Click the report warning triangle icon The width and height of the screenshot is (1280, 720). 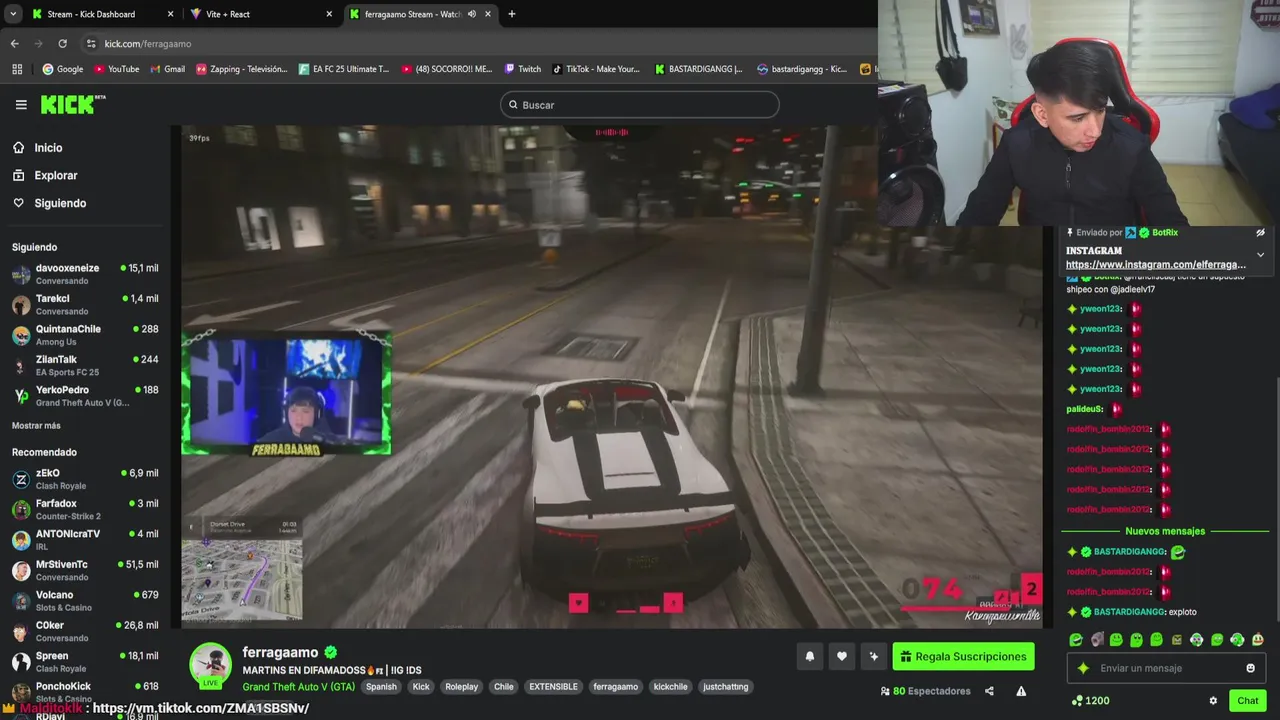point(1021,691)
